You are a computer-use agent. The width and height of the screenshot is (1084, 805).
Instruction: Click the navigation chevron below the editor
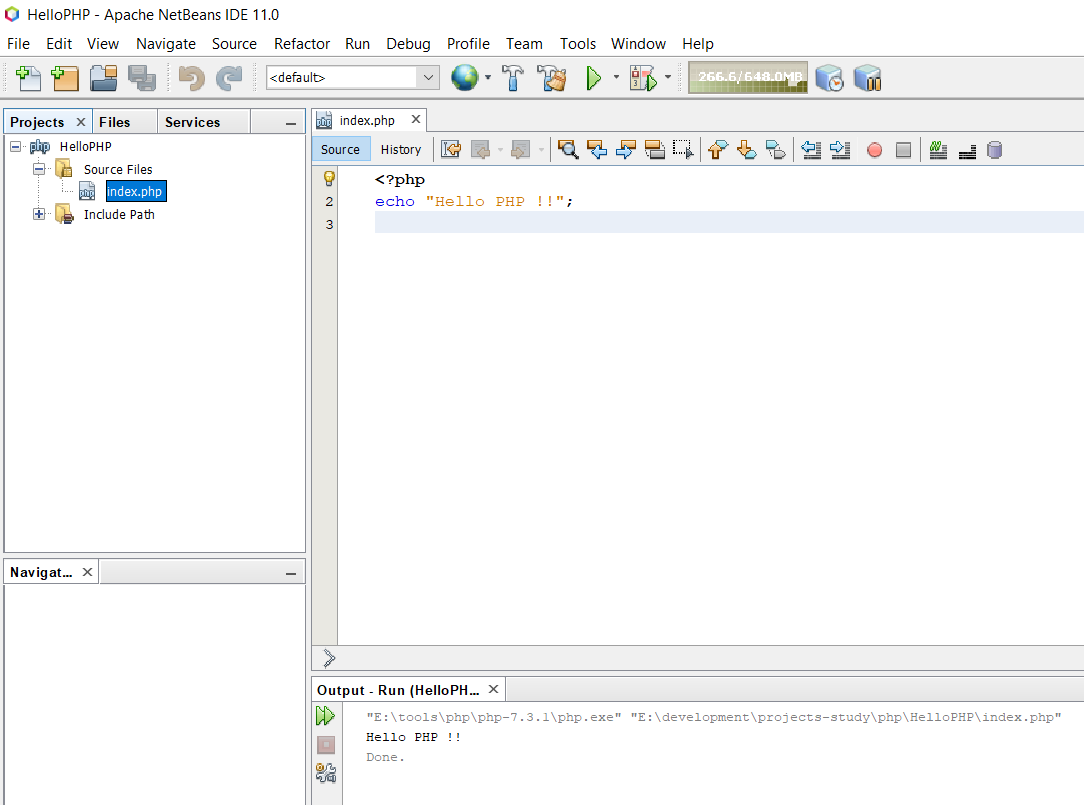tap(329, 658)
